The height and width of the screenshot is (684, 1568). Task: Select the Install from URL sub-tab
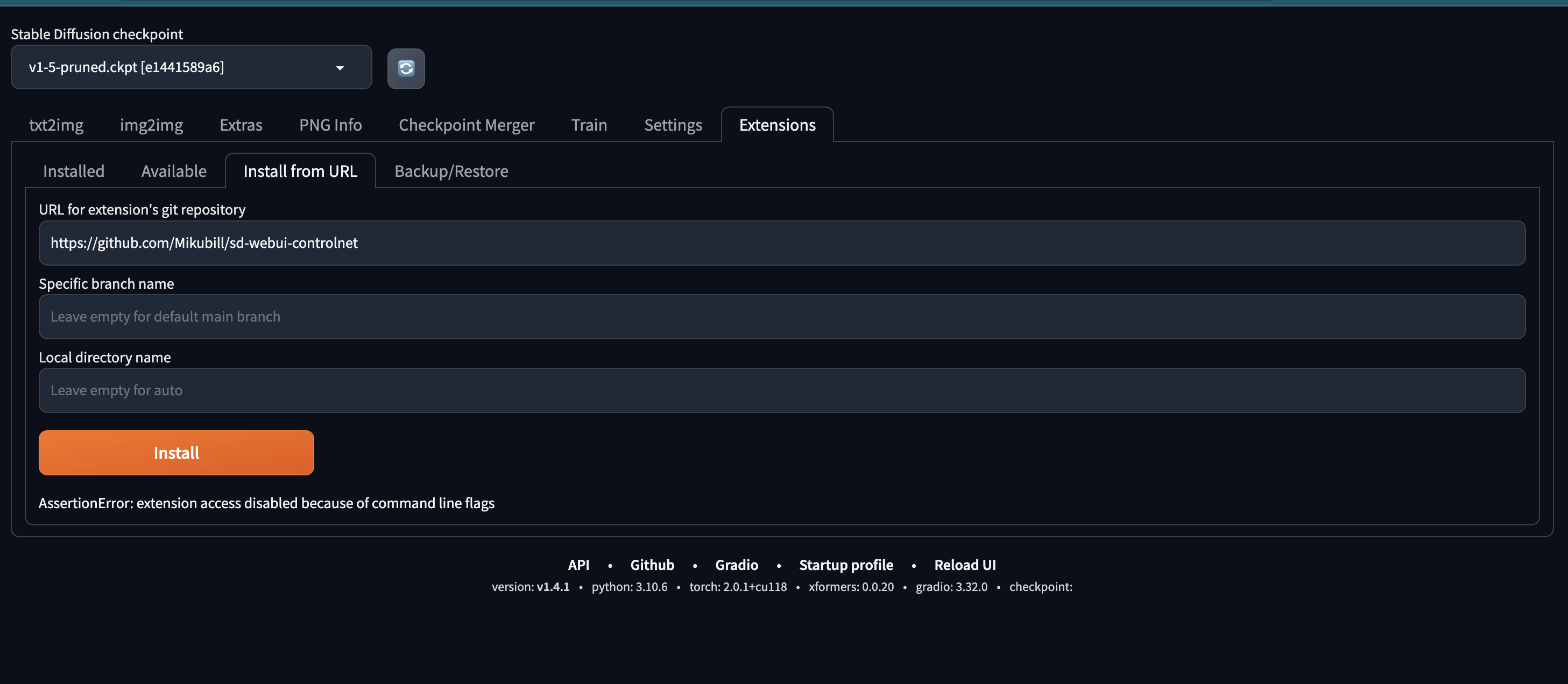[301, 171]
